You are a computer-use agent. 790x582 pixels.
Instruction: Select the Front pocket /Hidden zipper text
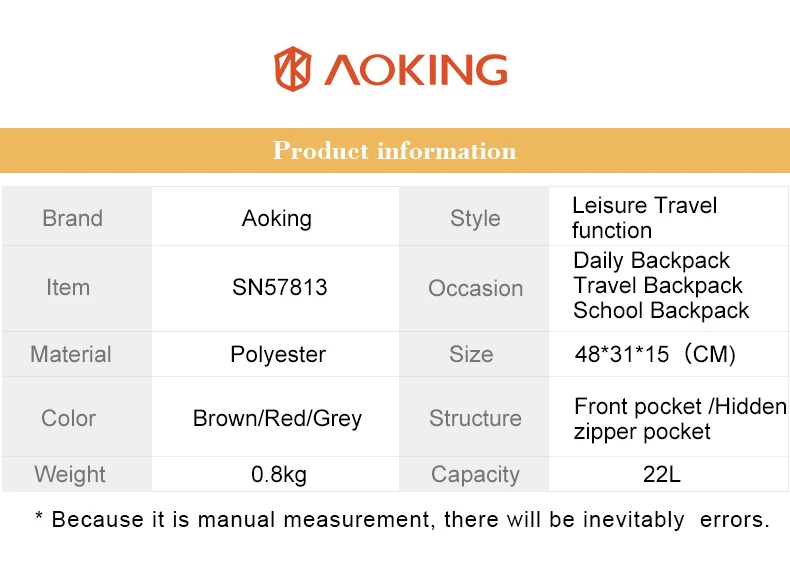tap(680, 419)
